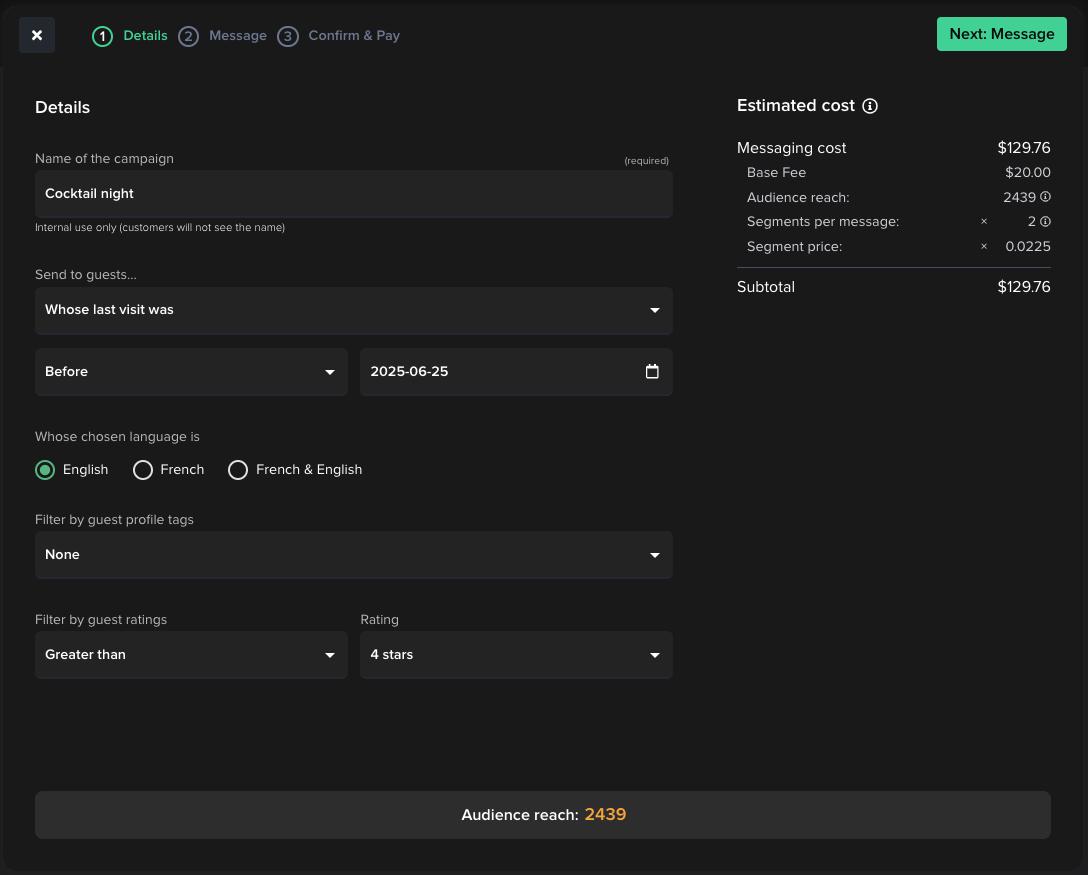Open the guest profile tags dropdown

353,555
